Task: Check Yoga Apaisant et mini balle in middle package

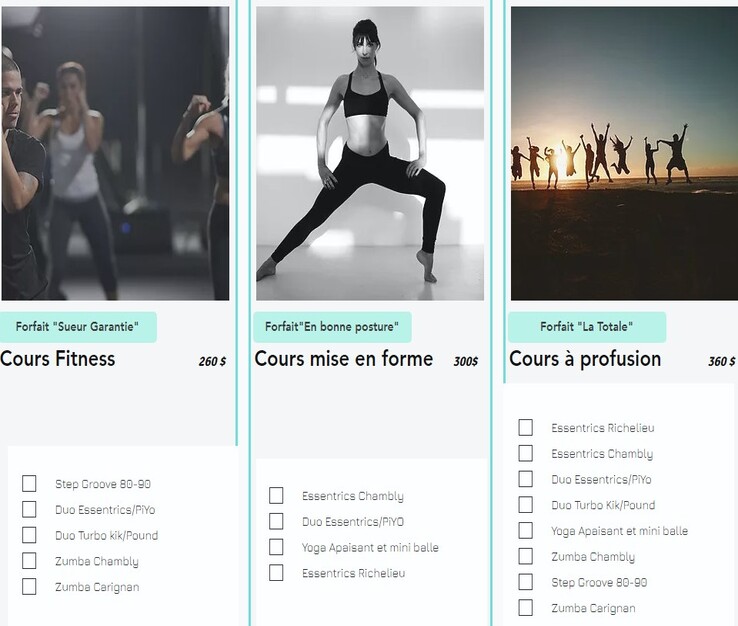Action: [276, 547]
